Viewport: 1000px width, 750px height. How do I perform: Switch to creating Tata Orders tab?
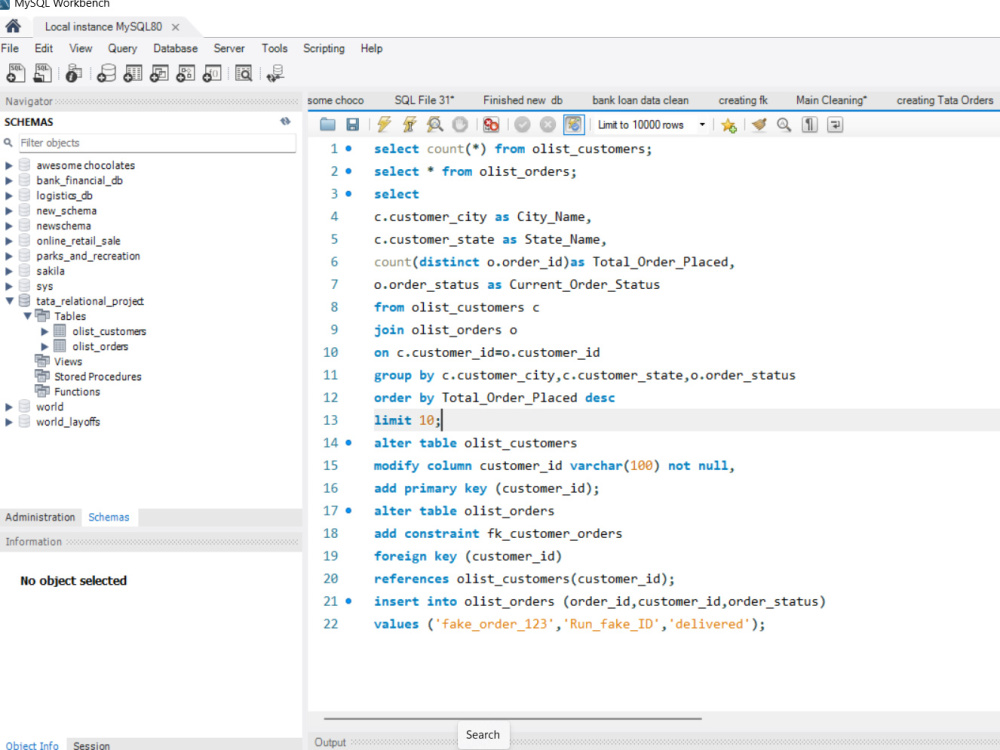(945, 100)
